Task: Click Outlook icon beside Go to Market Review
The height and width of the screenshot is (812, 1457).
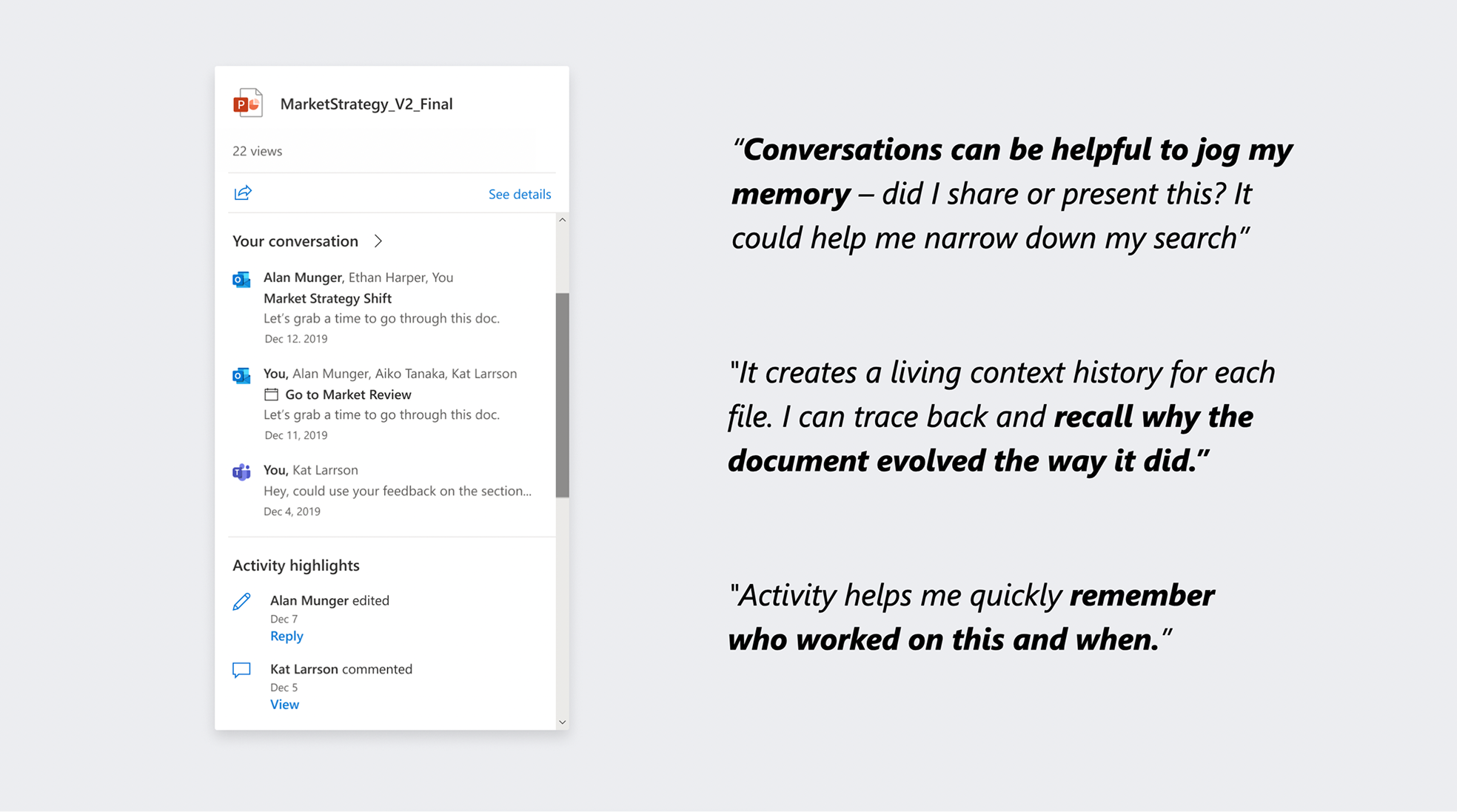Action: coord(241,376)
